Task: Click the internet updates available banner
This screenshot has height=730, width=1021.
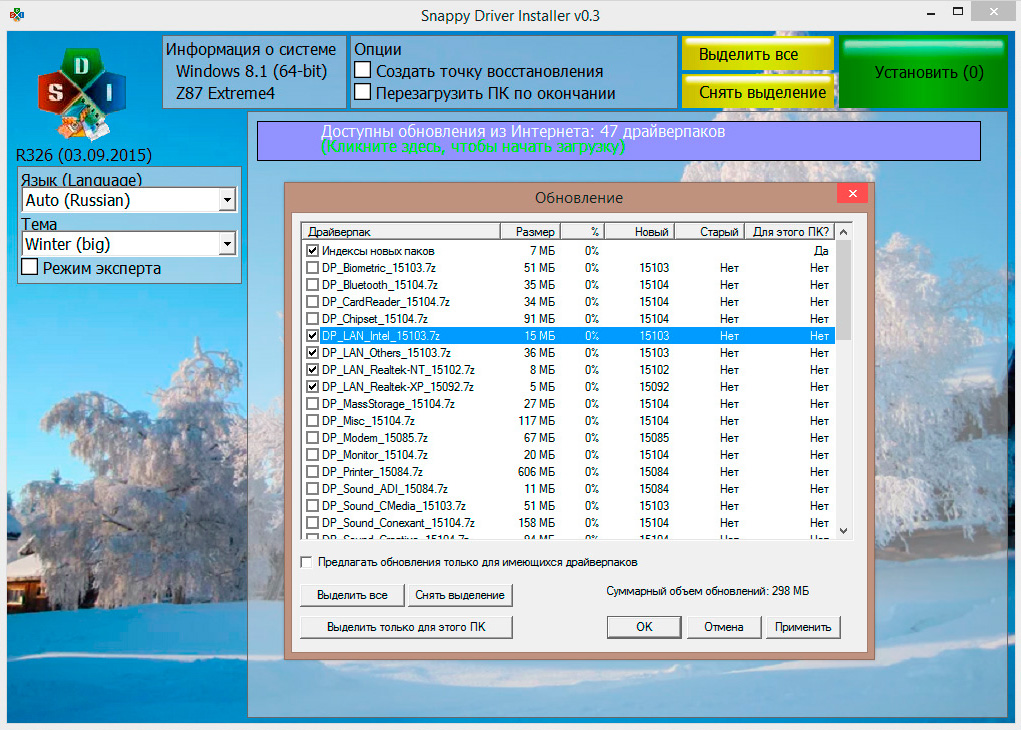Action: [x=618, y=139]
